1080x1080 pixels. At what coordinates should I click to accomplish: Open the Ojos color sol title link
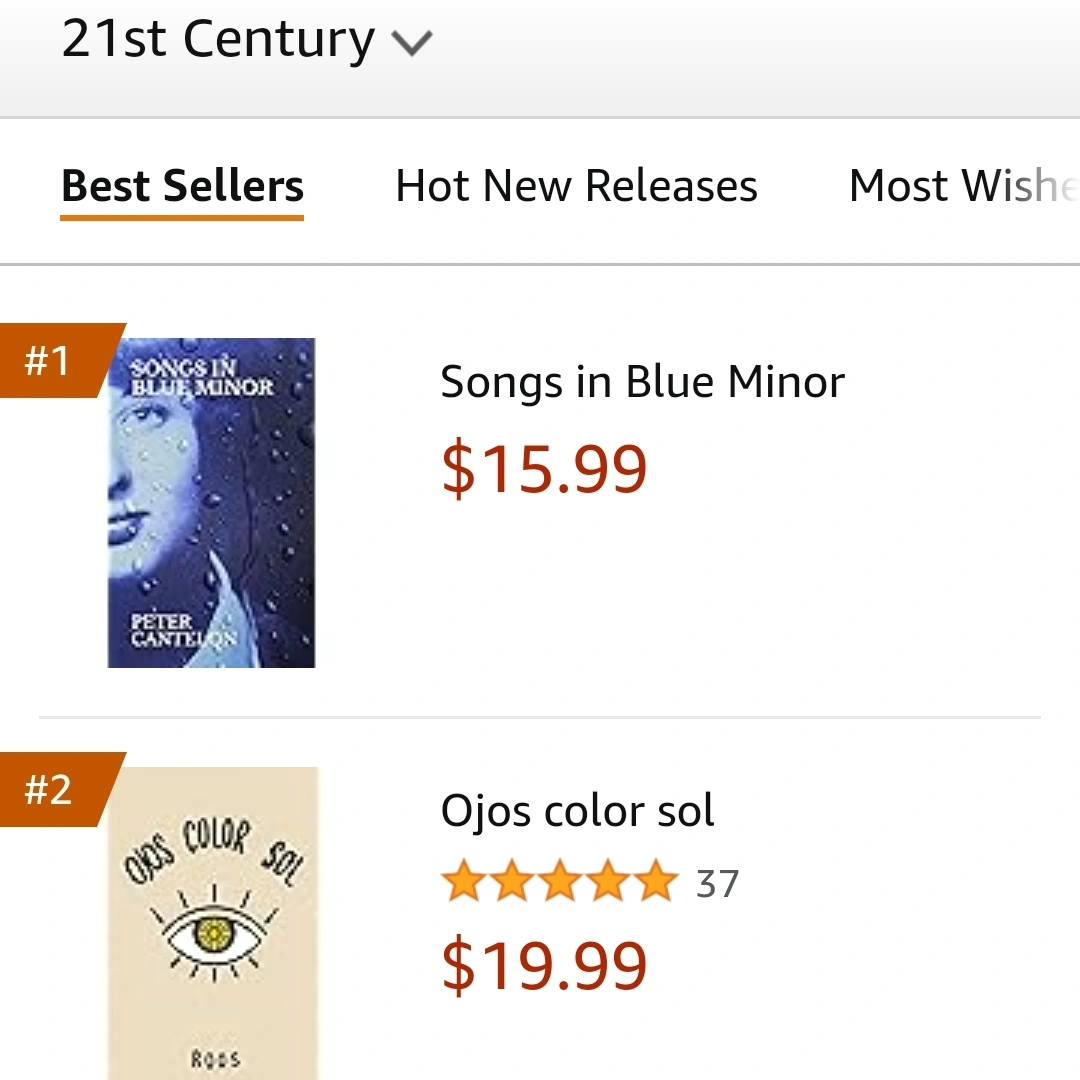coord(577,811)
